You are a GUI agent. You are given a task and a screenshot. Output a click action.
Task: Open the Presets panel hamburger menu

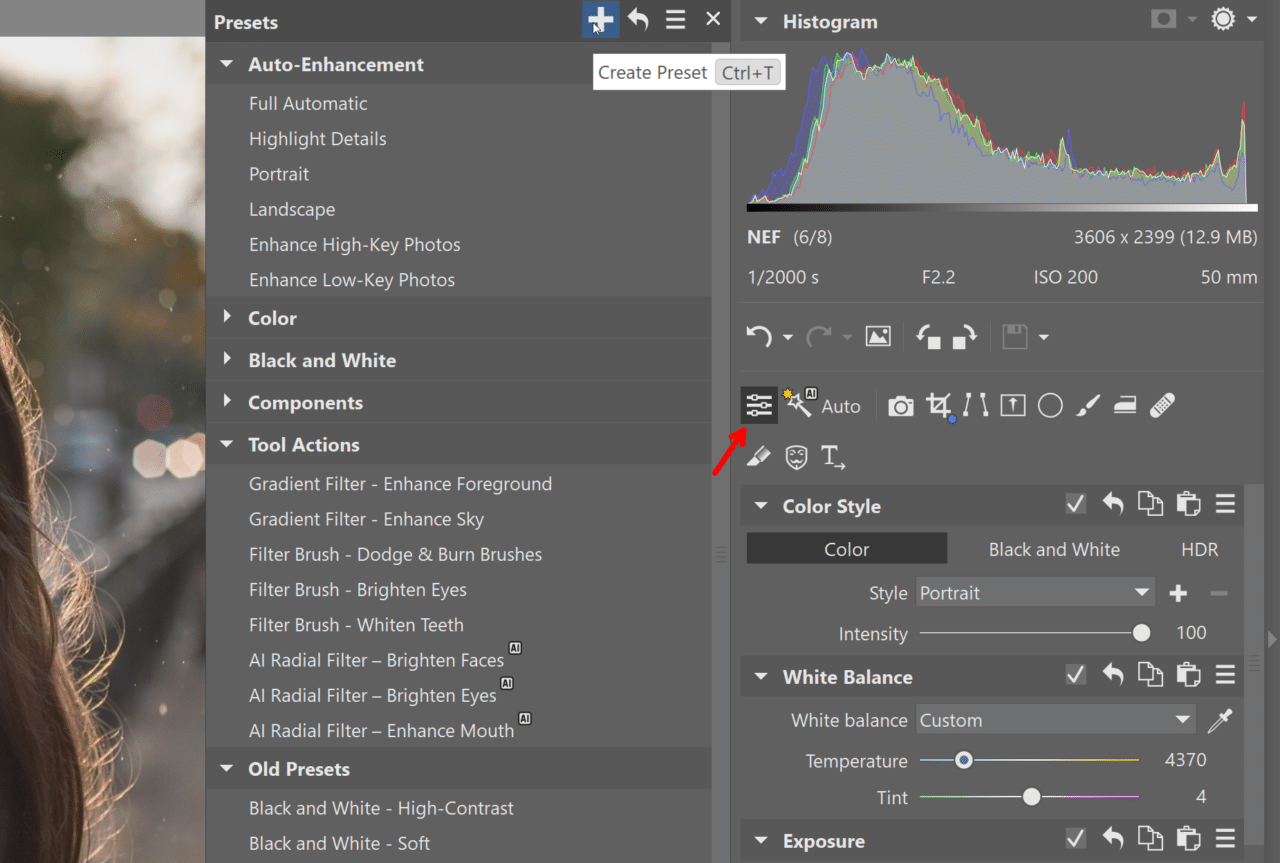[675, 18]
